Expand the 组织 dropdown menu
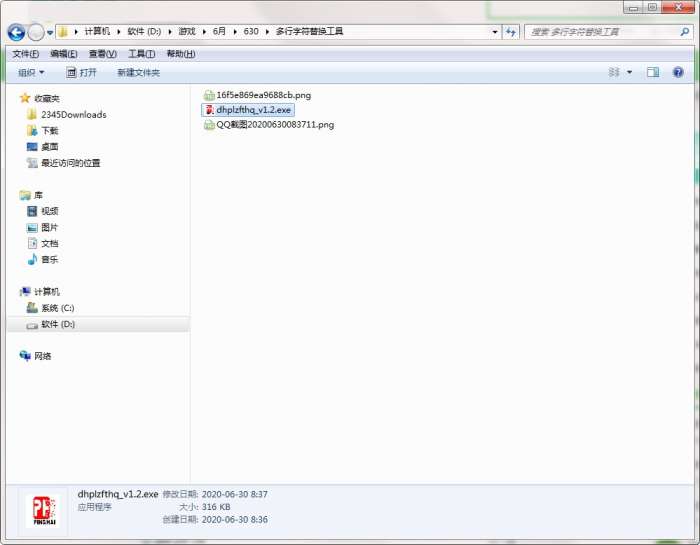700x545 pixels. click(x=31, y=72)
